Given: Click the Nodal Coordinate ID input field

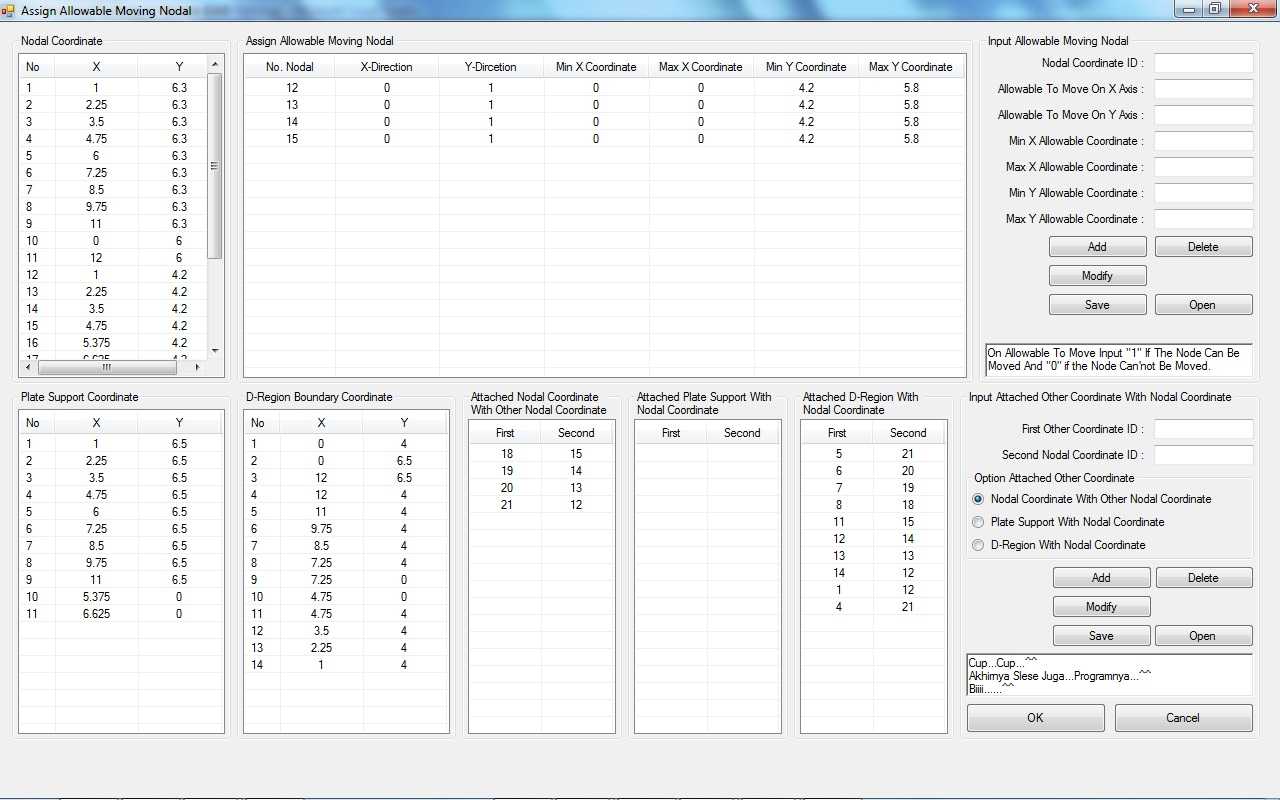Looking at the screenshot, I should click(x=1203, y=63).
